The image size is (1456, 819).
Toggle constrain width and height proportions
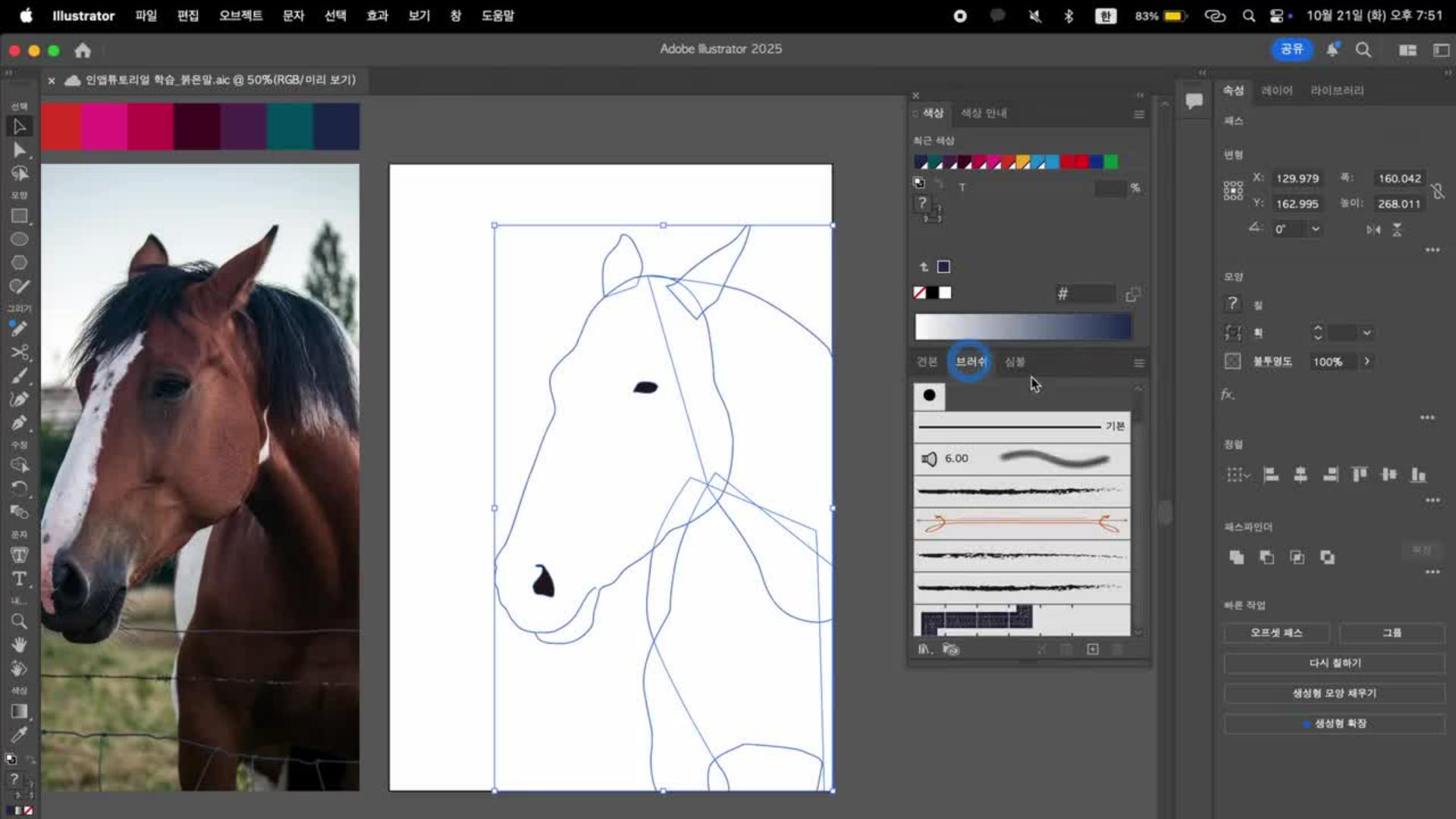[1437, 191]
